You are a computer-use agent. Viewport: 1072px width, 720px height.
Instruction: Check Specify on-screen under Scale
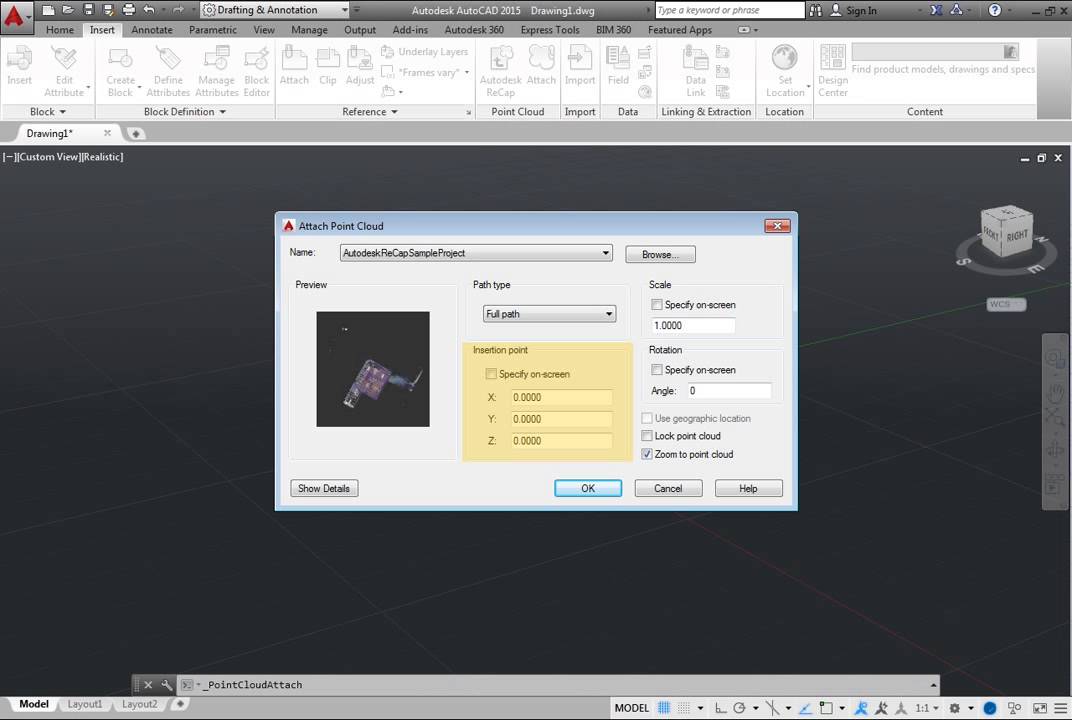click(x=657, y=305)
